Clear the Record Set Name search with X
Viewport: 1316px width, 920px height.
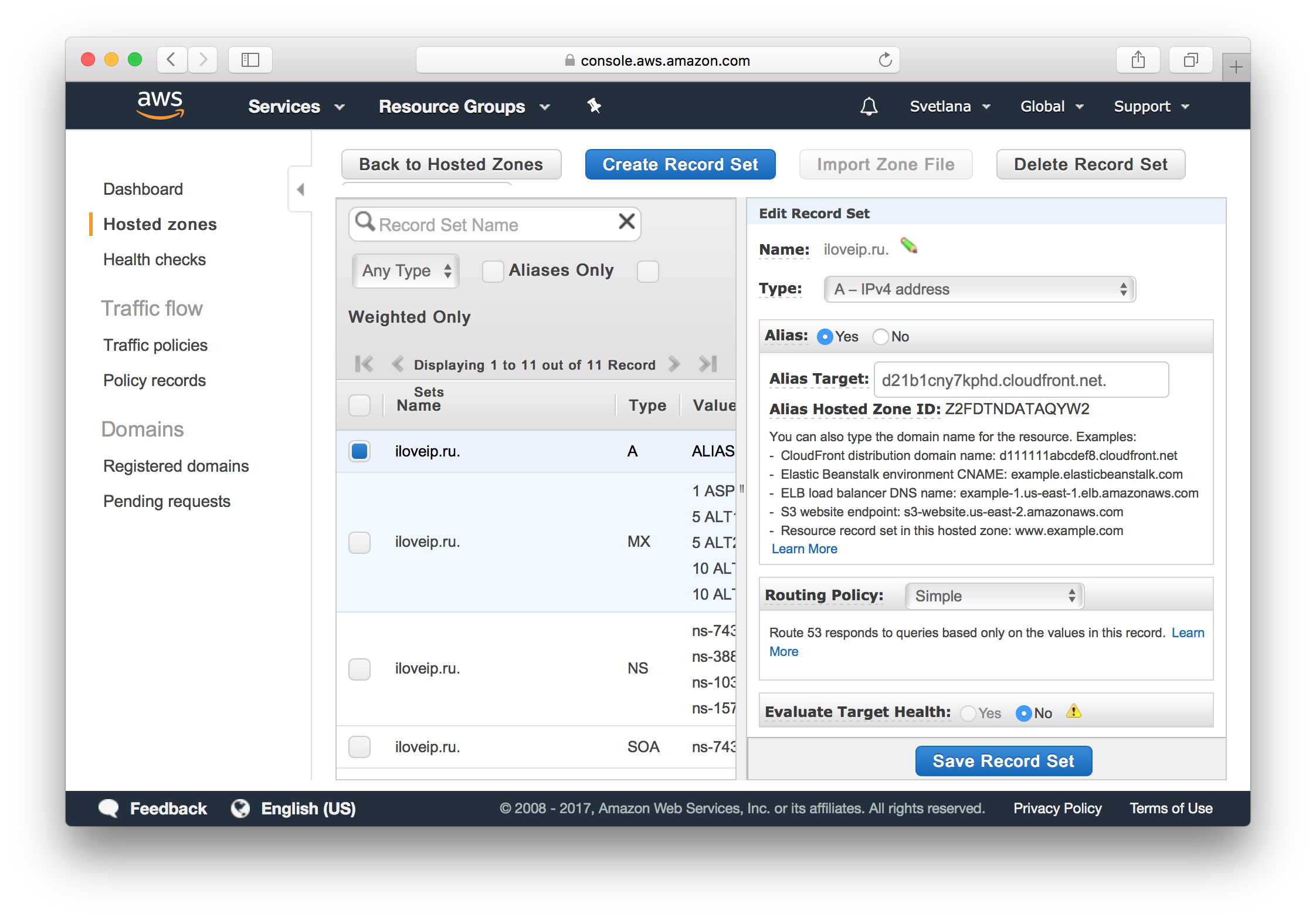point(626,222)
